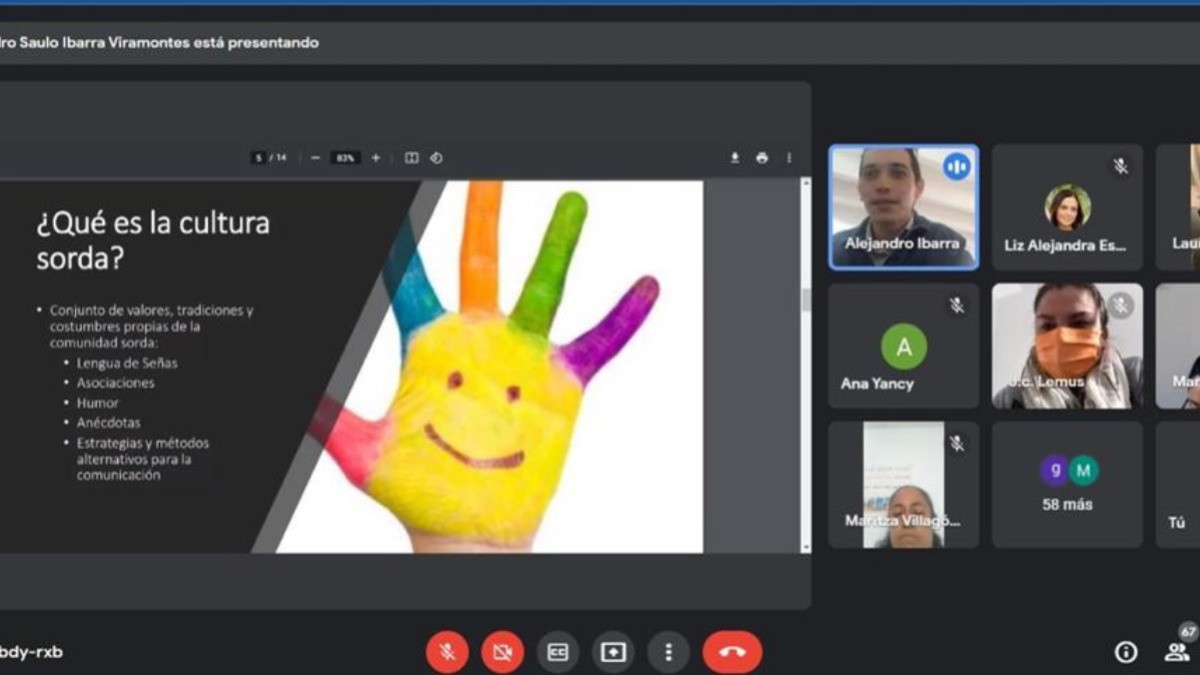Download the presented PDF document
Viewport: 1200px width, 675px height.
pyautogui.click(x=735, y=158)
